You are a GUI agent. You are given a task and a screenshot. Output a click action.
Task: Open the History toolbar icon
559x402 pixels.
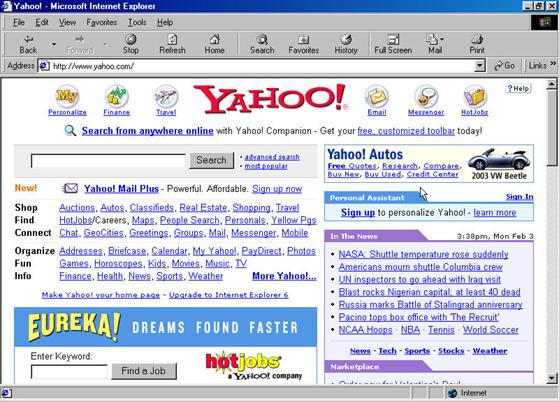click(346, 44)
